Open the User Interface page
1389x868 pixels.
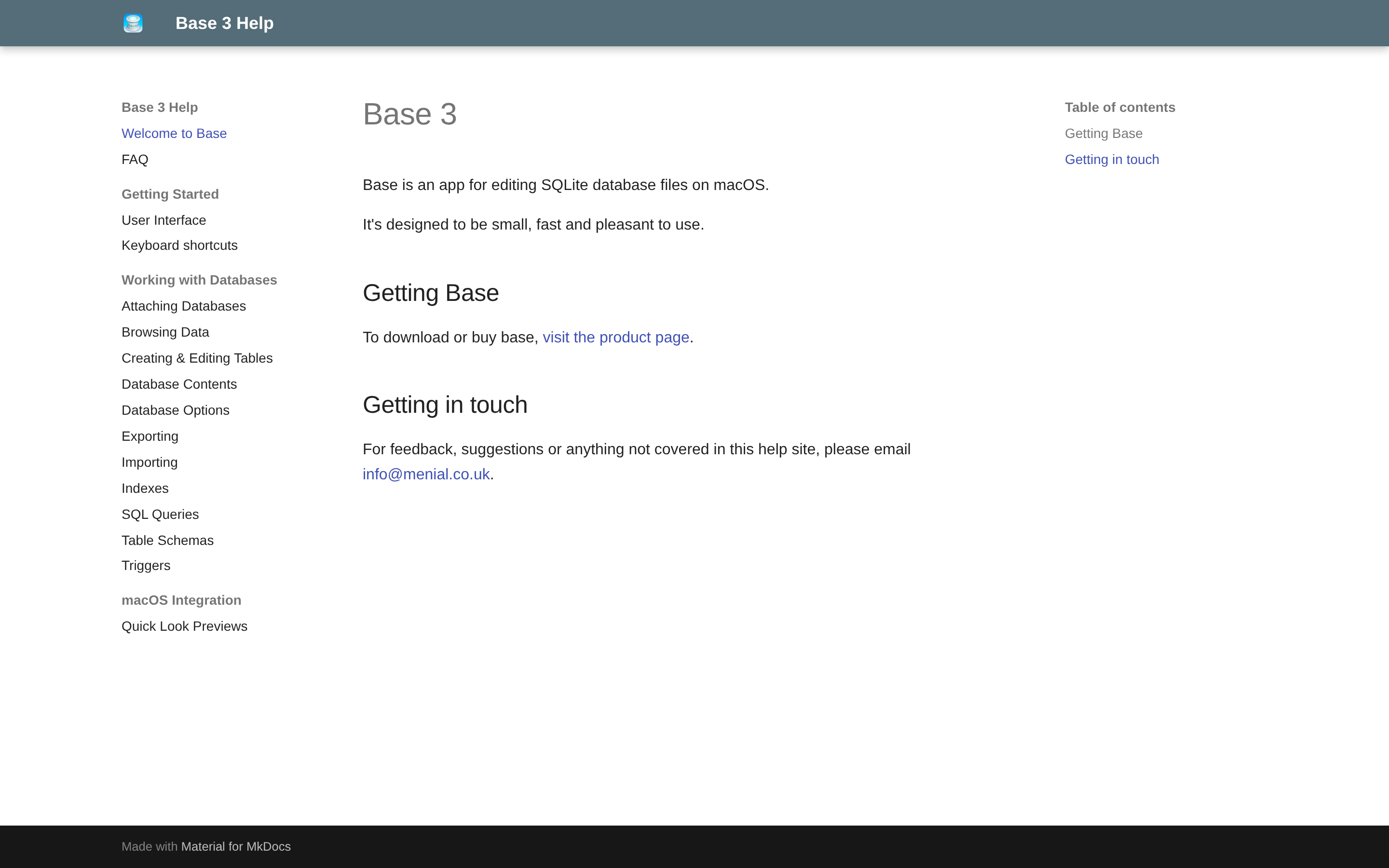click(x=163, y=220)
